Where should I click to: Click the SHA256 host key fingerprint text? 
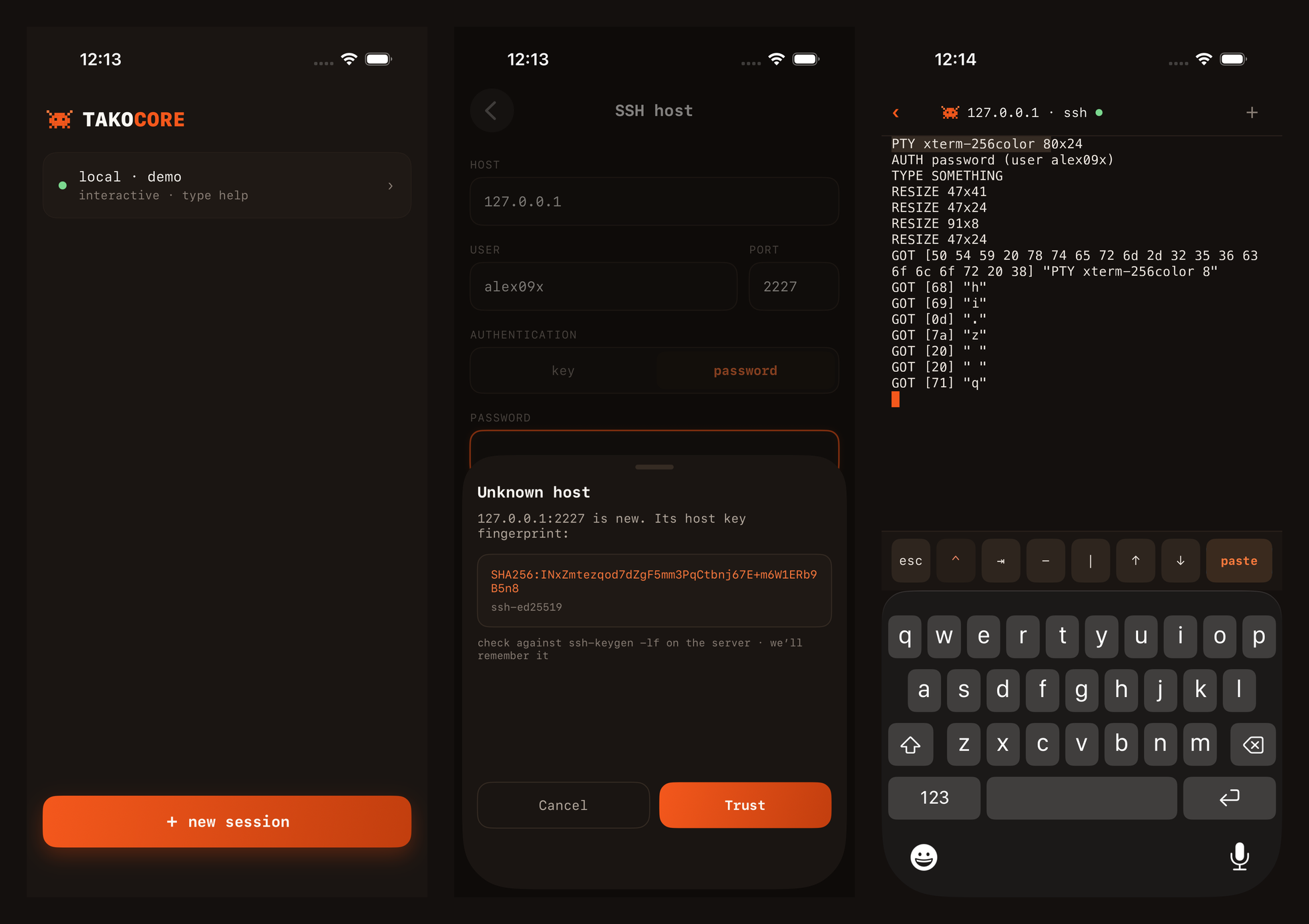654,581
